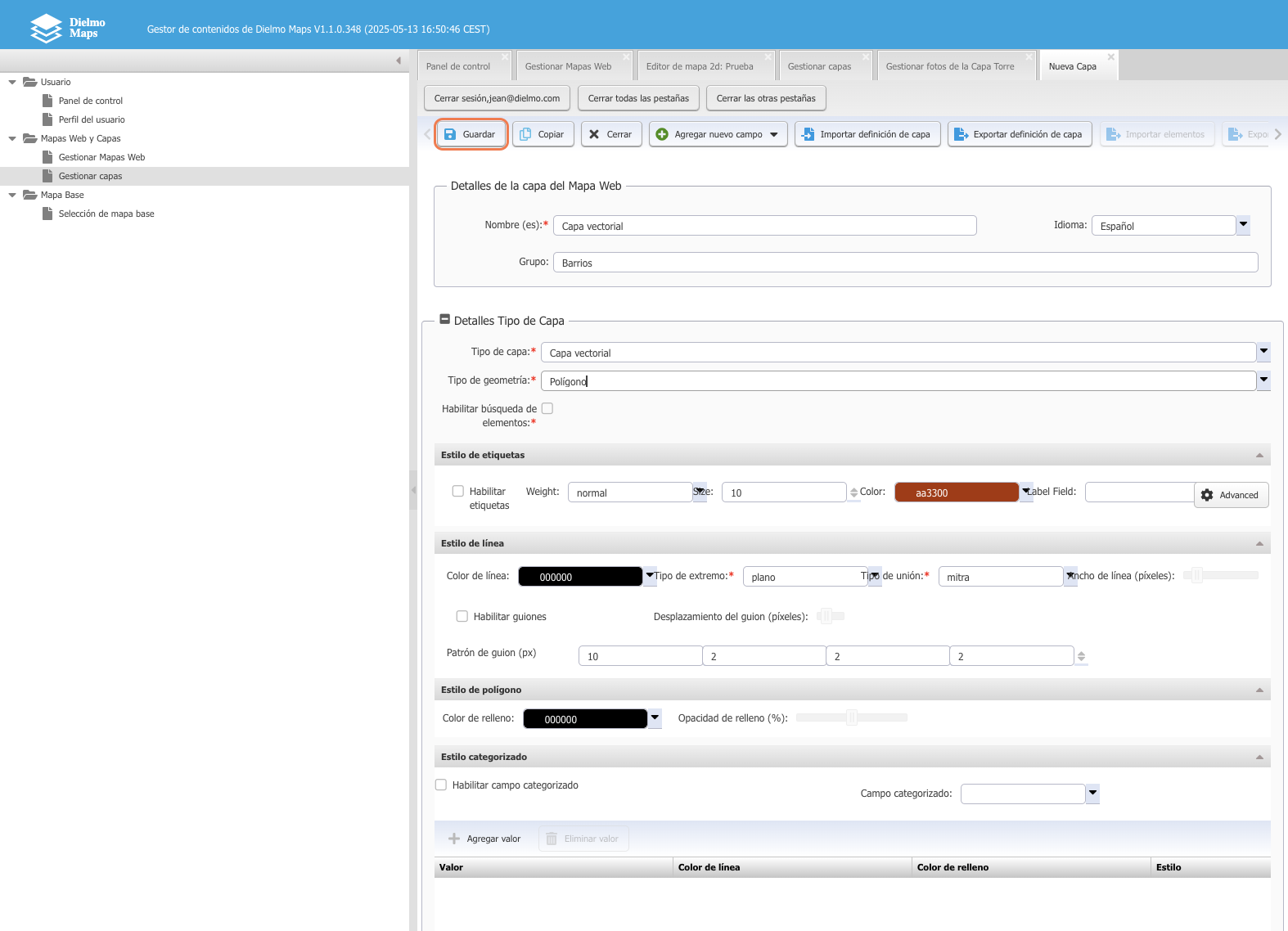Image resolution: width=1288 pixels, height=931 pixels.
Task: Click the Mapa Base folder icon
Action: pyautogui.click(x=30, y=195)
